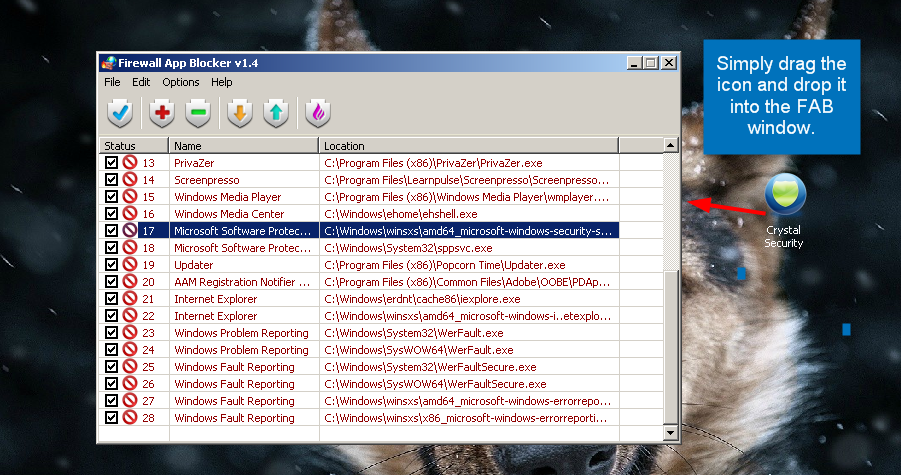The height and width of the screenshot is (475, 901).
Task: Click the SysWOW64 WerFaultSecure.exe path
Action: 435,384
